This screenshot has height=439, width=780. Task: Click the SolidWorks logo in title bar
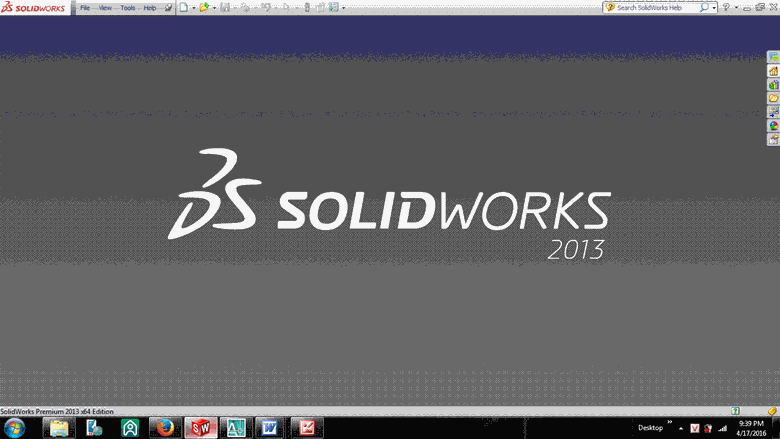pyautogui.click(x=33, y=7)
